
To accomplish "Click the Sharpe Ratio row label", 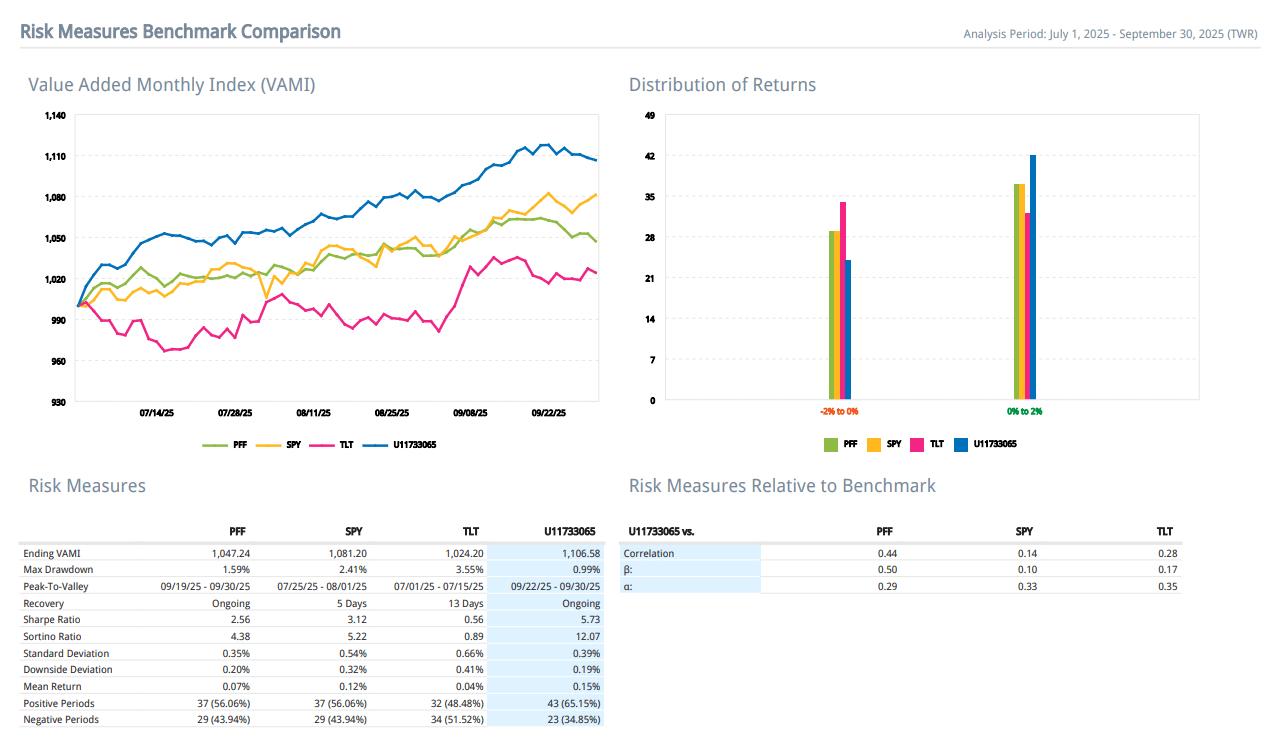I will (x=53, y=620).
